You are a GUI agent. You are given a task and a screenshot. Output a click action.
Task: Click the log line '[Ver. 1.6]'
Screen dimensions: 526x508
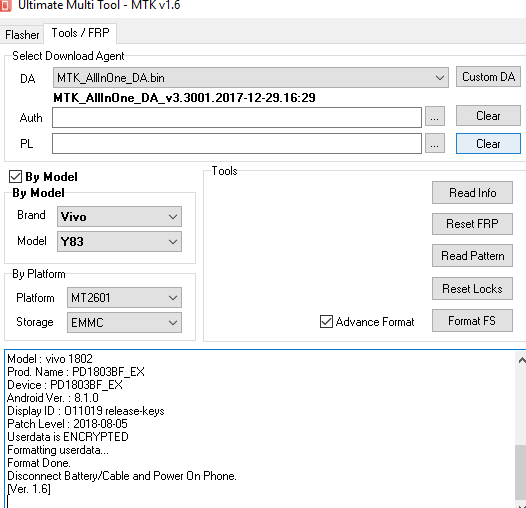point(29,489)
